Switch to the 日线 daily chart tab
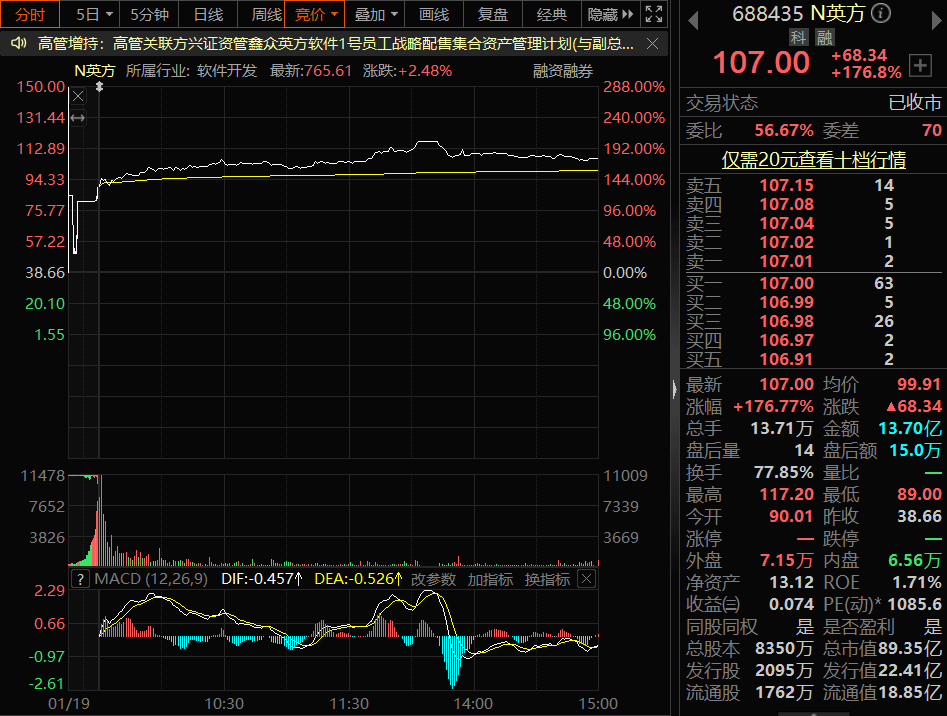Image resolution: width=947 pixels, height=716 pixels. point(208,14)
